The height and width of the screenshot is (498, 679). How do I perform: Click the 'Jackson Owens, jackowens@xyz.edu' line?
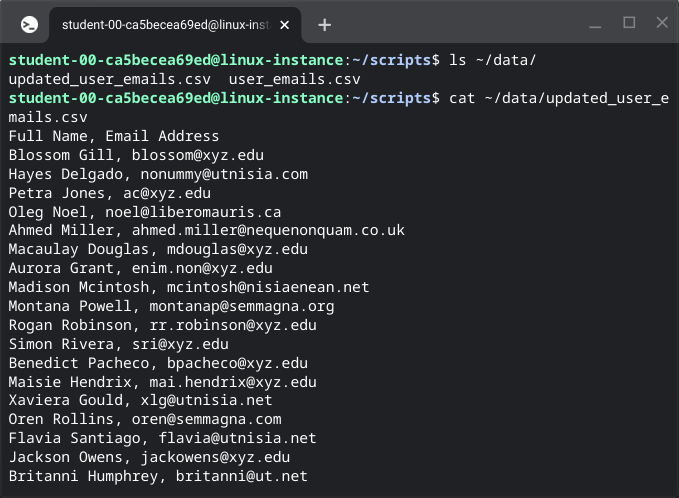(149, 457)
